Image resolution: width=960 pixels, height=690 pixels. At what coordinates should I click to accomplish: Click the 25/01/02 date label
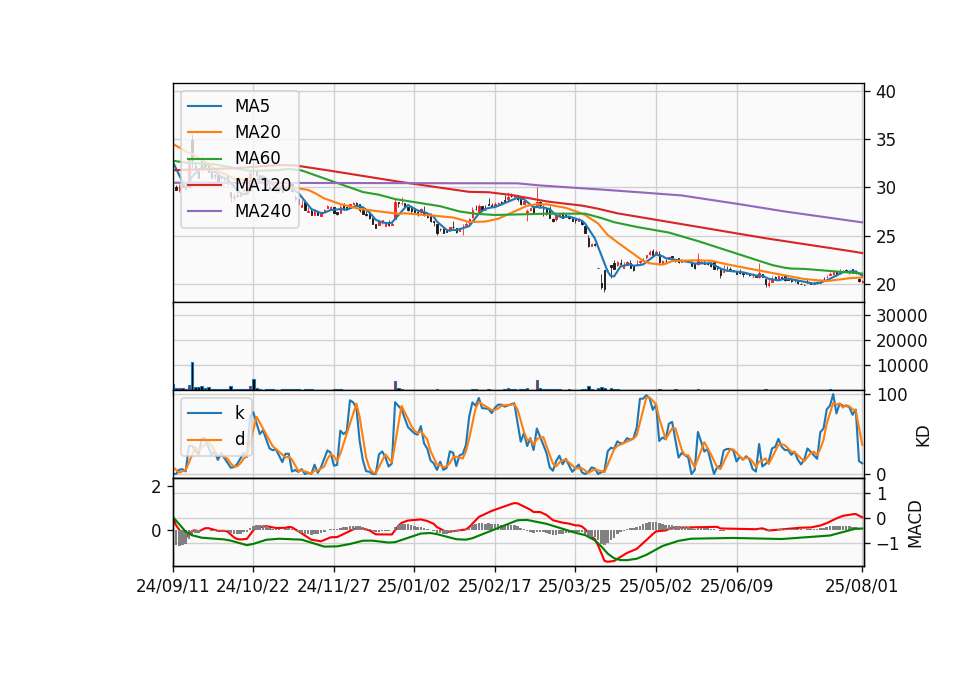(x=413, y=586)
